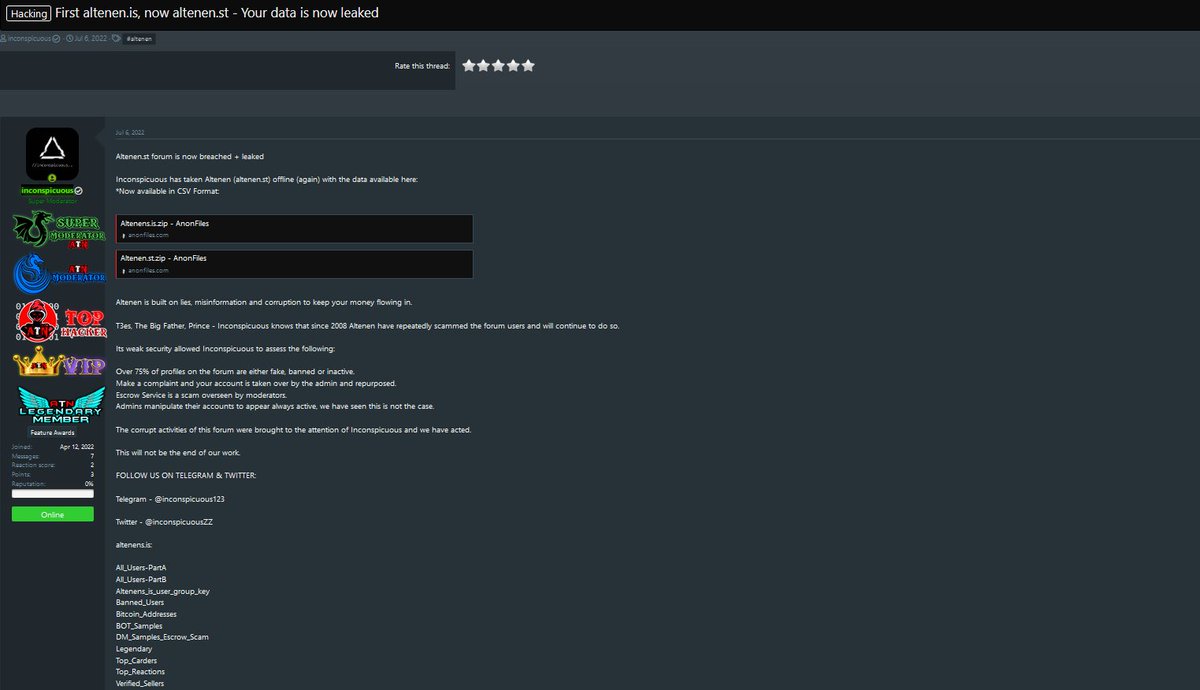The height and width of the screenshot is (690, 1200).
Task: Click the tag icon before #altenen
Action: [x=117, y=39]
